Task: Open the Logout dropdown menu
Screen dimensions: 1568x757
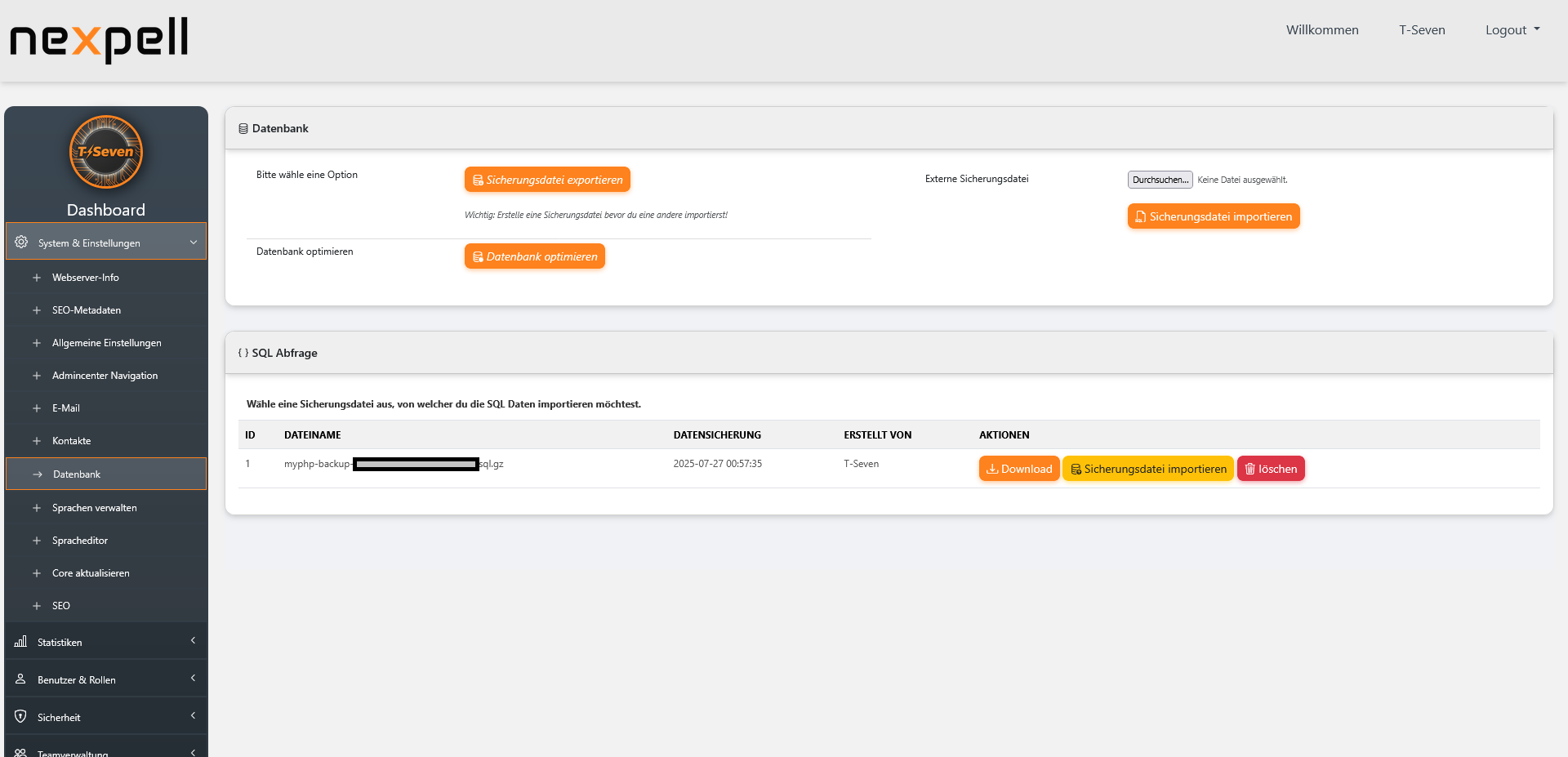Action: tap(1512, 29)
